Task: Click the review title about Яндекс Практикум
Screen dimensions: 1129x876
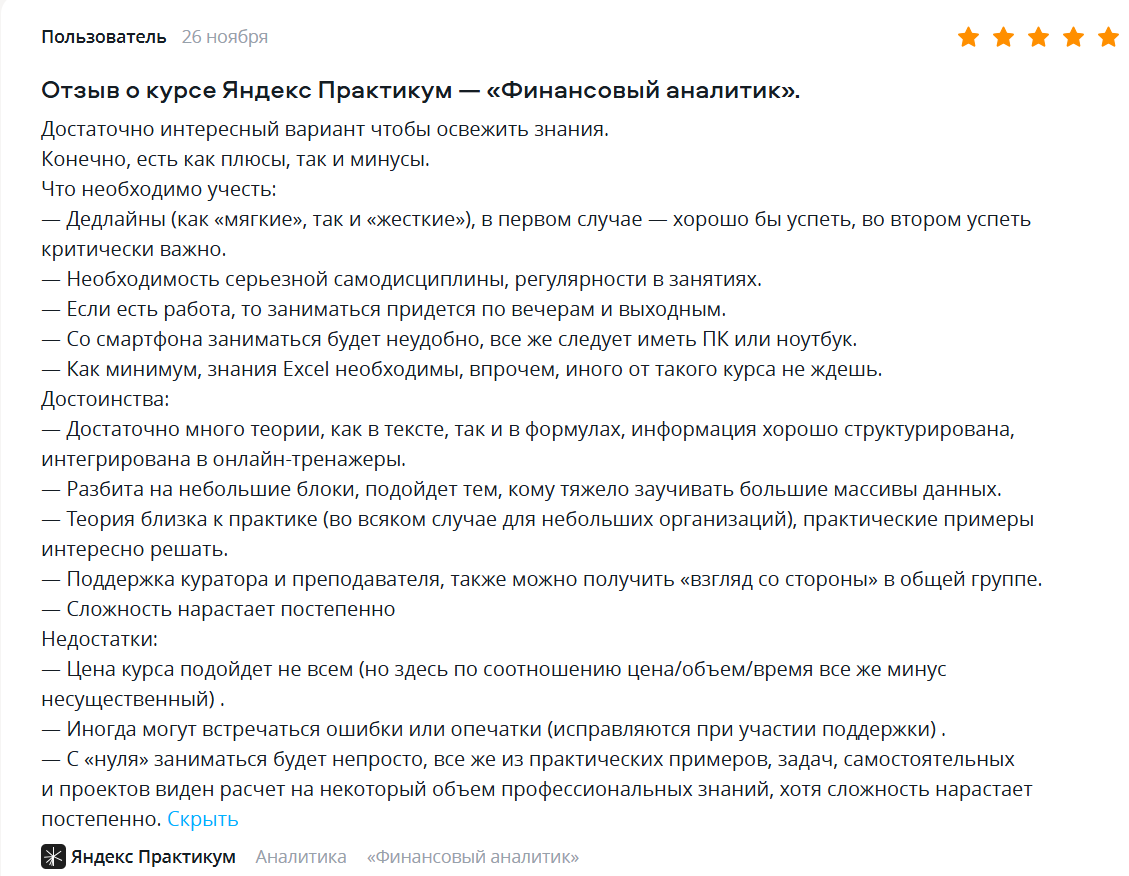Action: pos(420,91)
